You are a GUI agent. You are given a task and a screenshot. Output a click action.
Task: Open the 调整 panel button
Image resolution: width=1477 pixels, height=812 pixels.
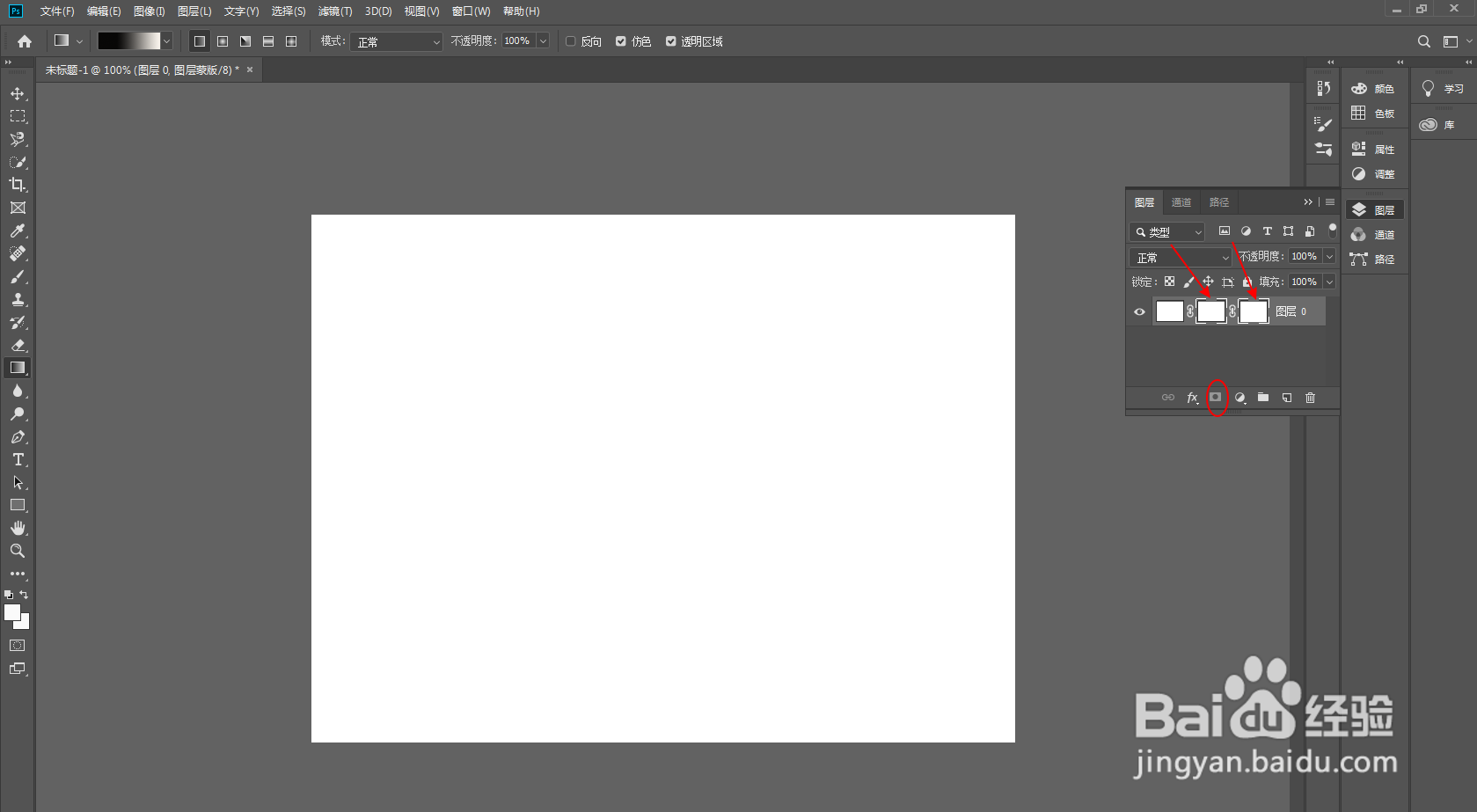1374,174
